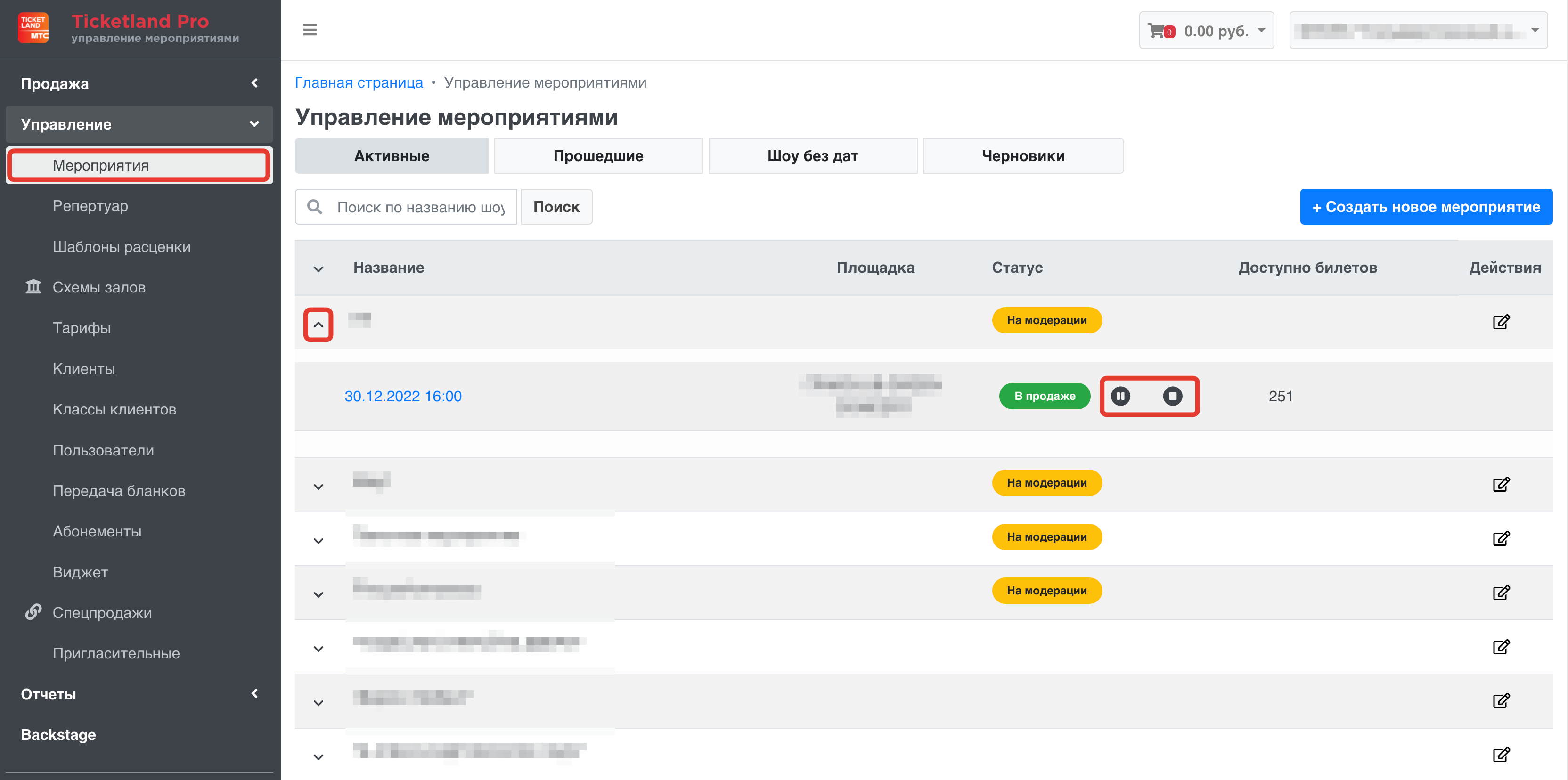
Task: Edit the second event row with pencil icon
Action: point(1501,484)
